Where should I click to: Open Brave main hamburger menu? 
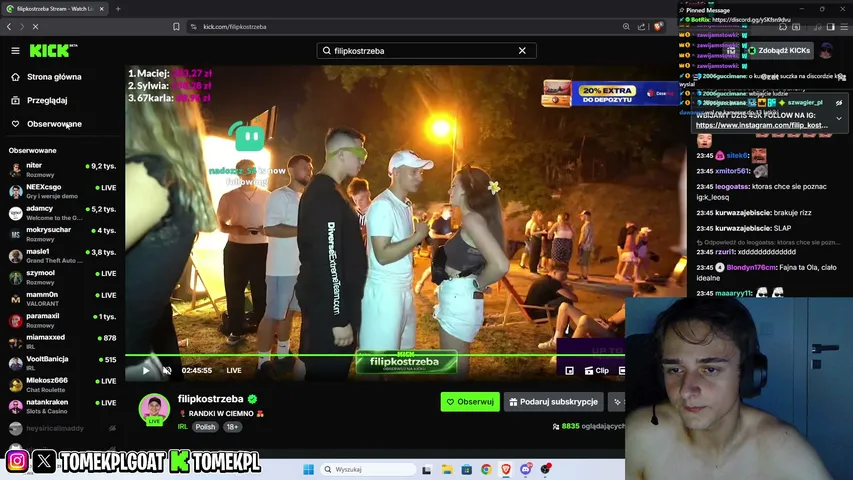pos(844,26)
